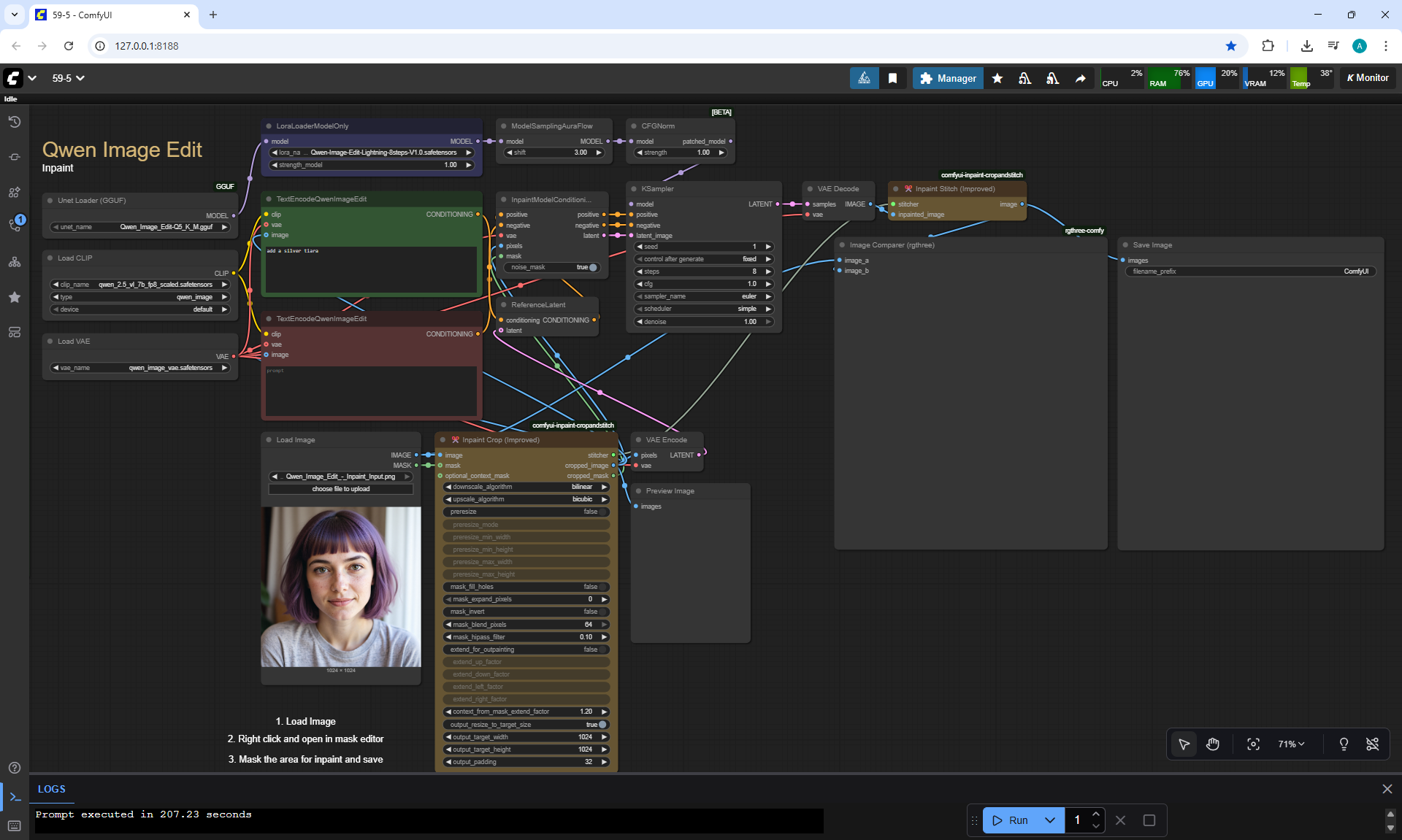This screenshot has width=1402, height=840.
Task: Toggle mask_invert option in Inpaint Crop
Action: tap(602, 612)
